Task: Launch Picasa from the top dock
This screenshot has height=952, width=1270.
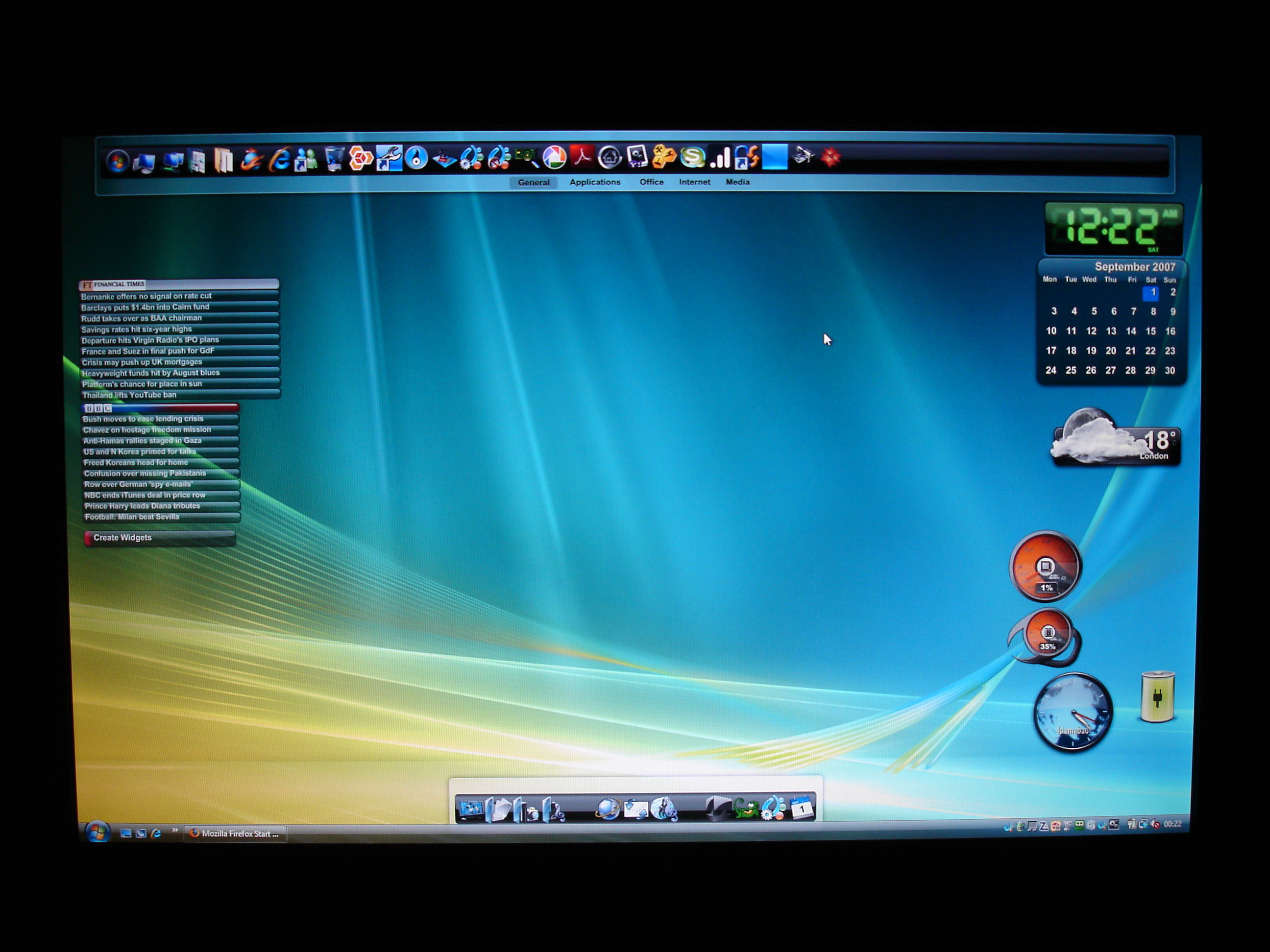Action: coord(555,157)
